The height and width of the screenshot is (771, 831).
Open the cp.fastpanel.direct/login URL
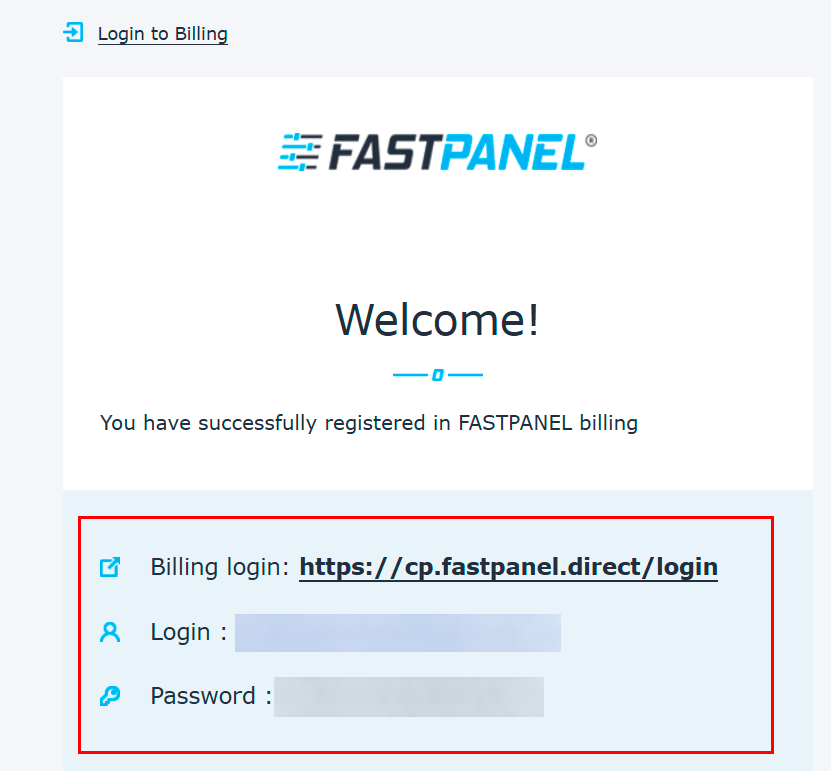(508, 568)
